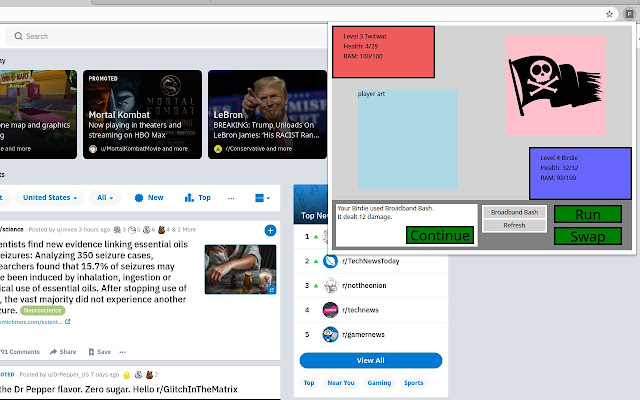Sort posts by New
This screenshot has height=400, width=640.
click(149, 198)
